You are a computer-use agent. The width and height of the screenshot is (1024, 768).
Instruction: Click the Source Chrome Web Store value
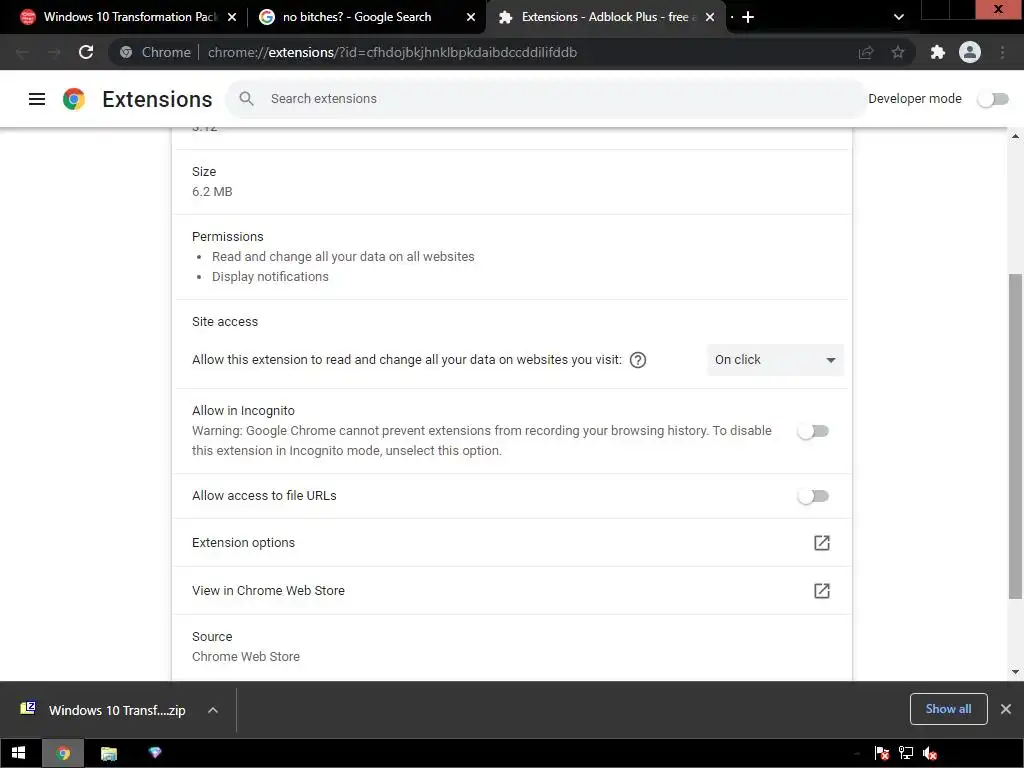coord(246,656)
